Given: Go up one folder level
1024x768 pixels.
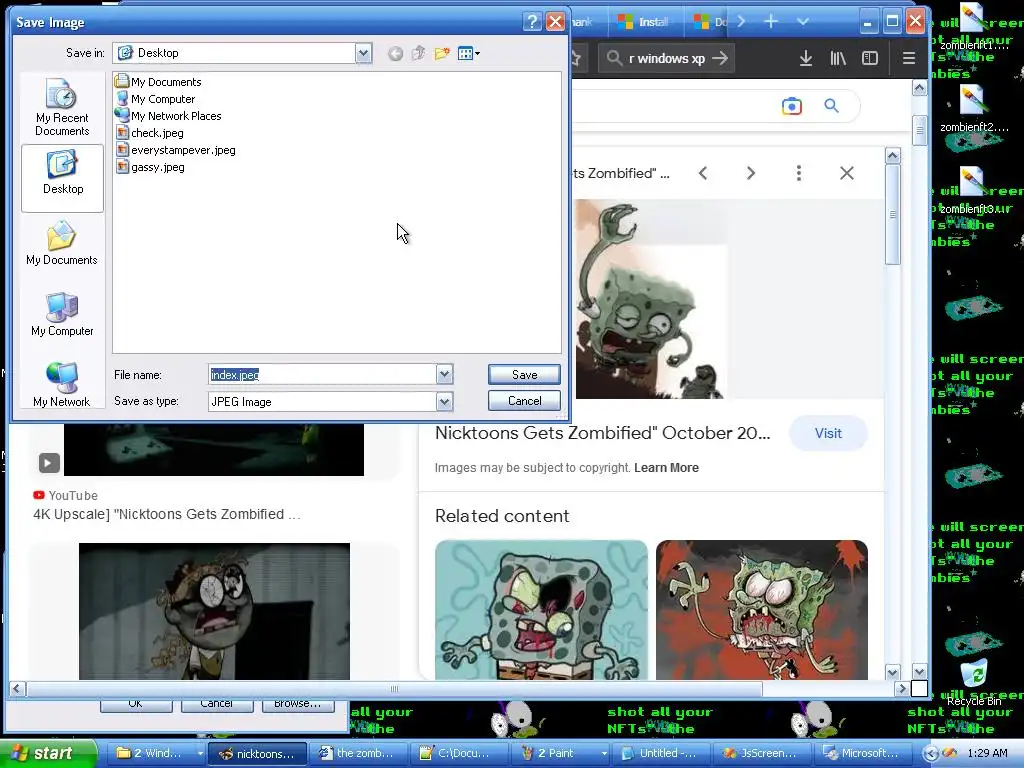Looking at the screenshot, I should click(x=419, y=54).
